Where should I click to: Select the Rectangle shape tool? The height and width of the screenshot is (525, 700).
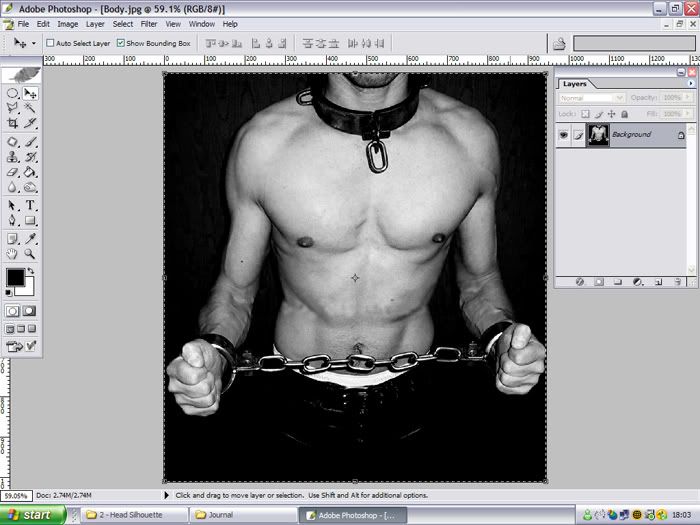(x=30, y=220)
